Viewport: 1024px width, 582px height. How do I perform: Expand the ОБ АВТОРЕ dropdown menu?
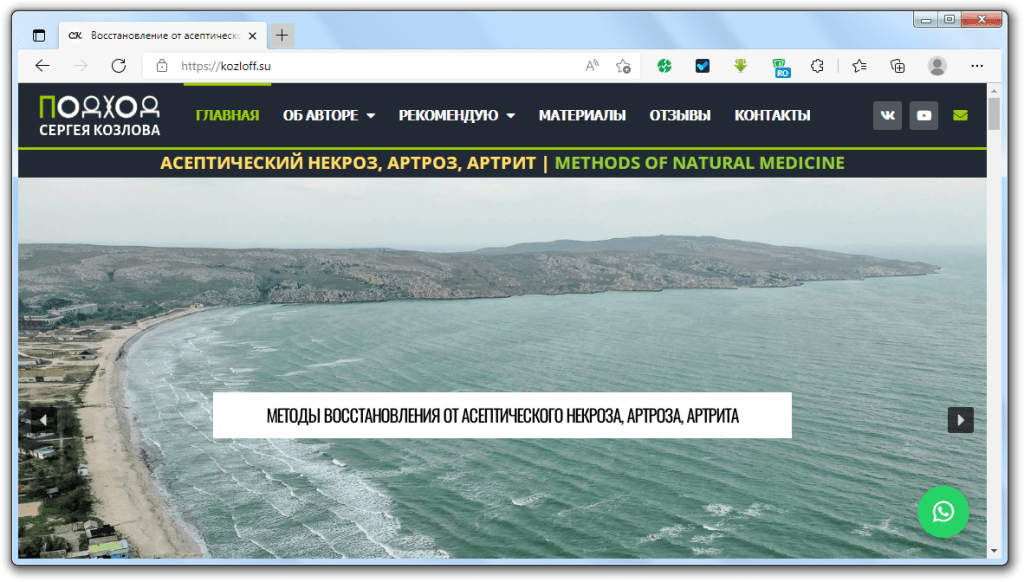(329, 116)
